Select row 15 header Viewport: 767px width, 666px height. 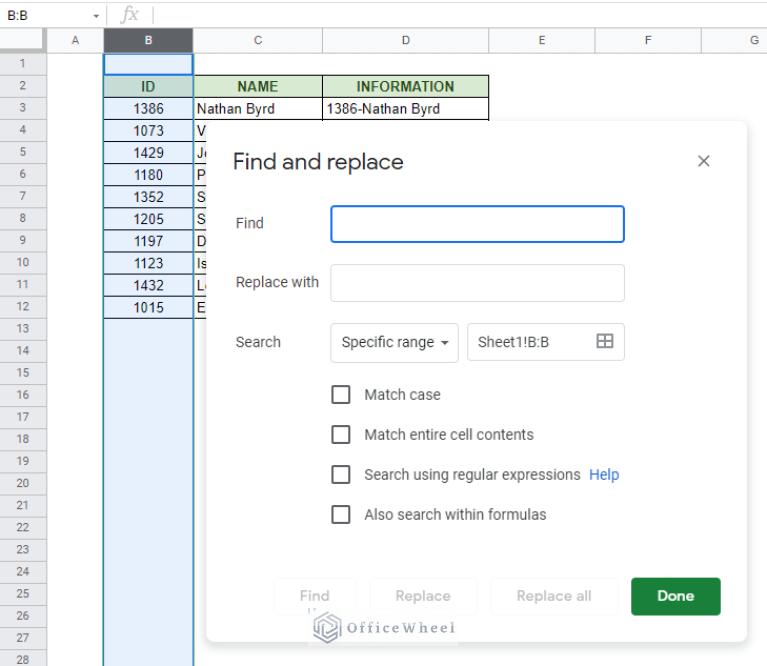pos(22,373)
